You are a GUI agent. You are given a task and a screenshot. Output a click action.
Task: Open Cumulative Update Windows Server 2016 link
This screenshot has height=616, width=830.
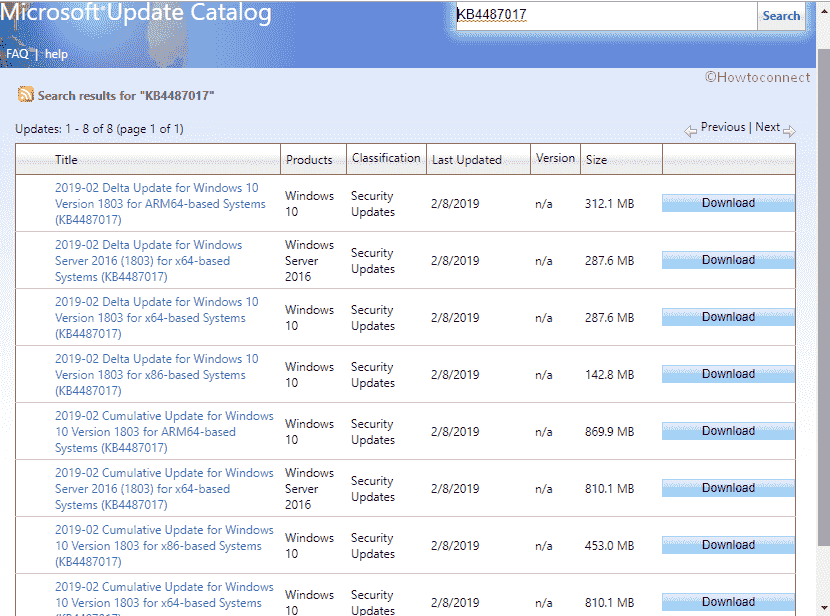tap(164, 488)
